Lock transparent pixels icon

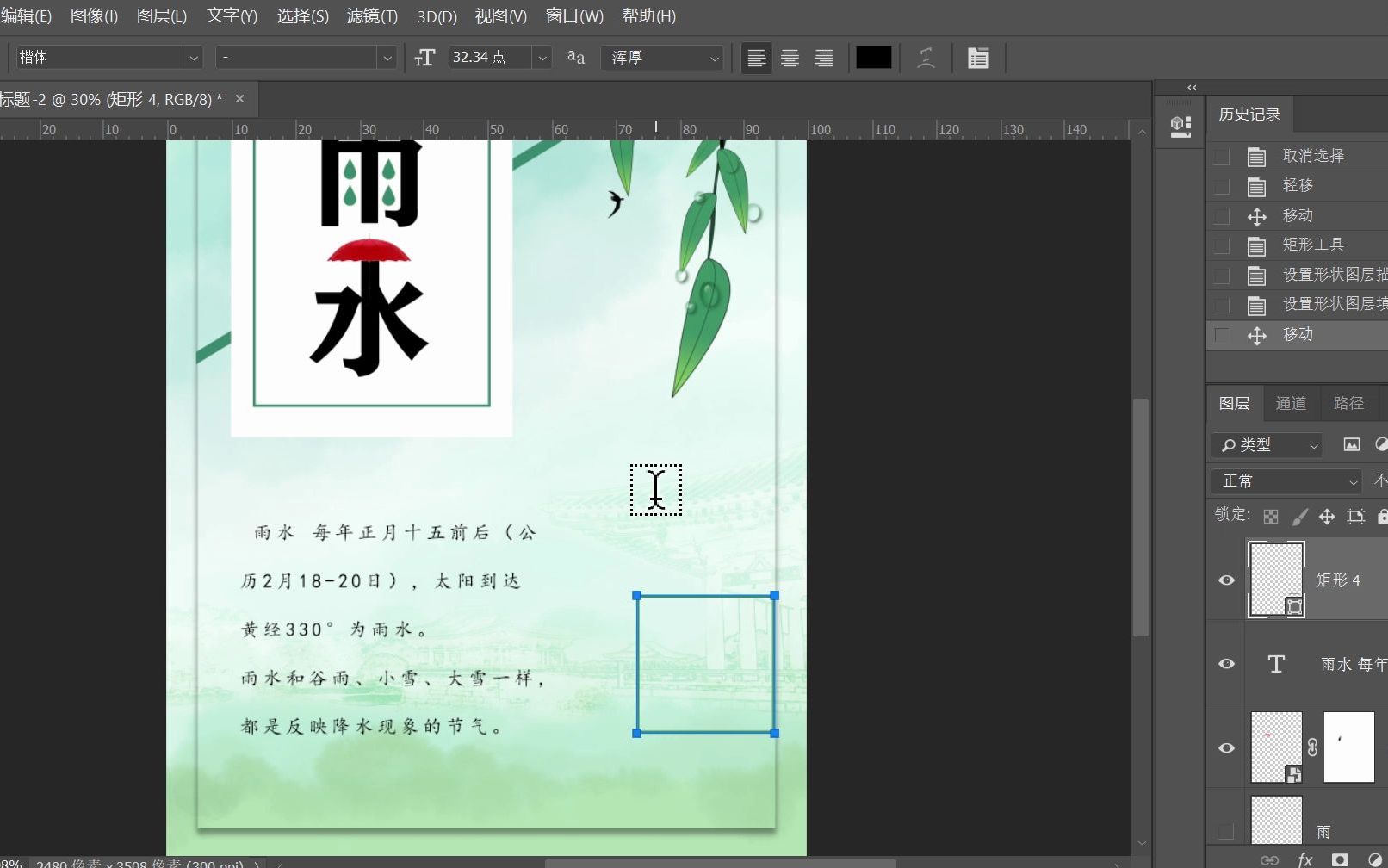click(x=1271, y=516)
